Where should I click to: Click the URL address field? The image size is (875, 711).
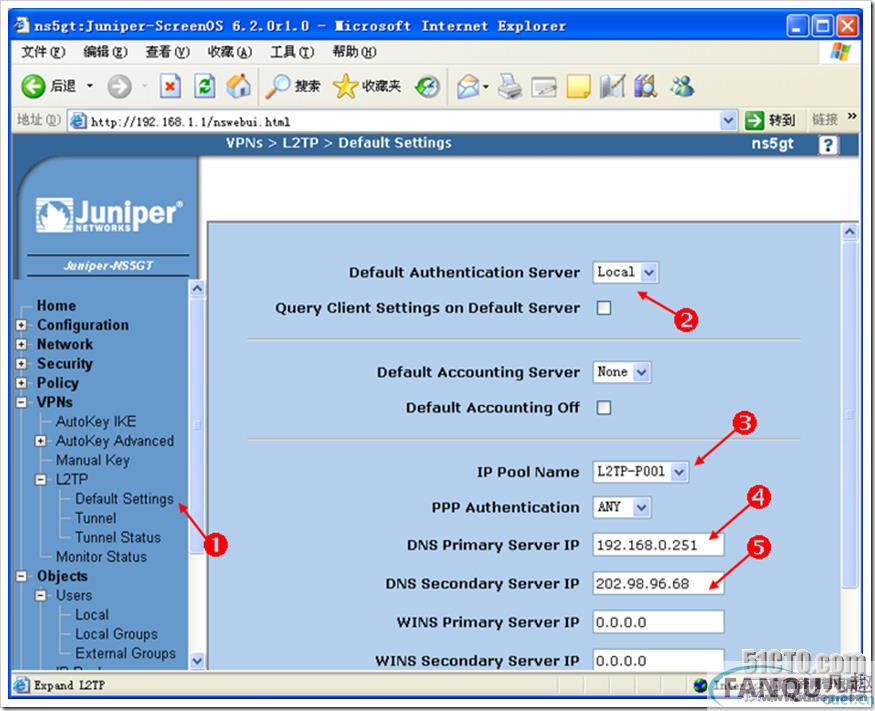pos(403,121)
